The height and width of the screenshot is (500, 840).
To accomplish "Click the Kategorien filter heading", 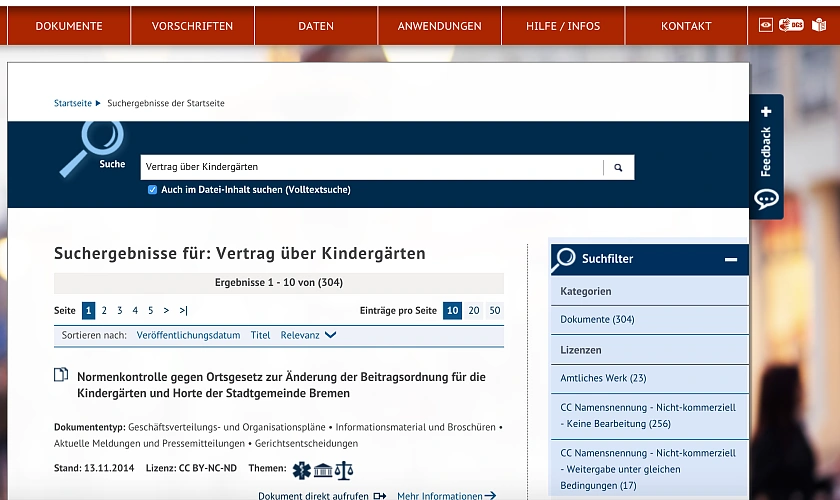I will (x=586, y=292).
